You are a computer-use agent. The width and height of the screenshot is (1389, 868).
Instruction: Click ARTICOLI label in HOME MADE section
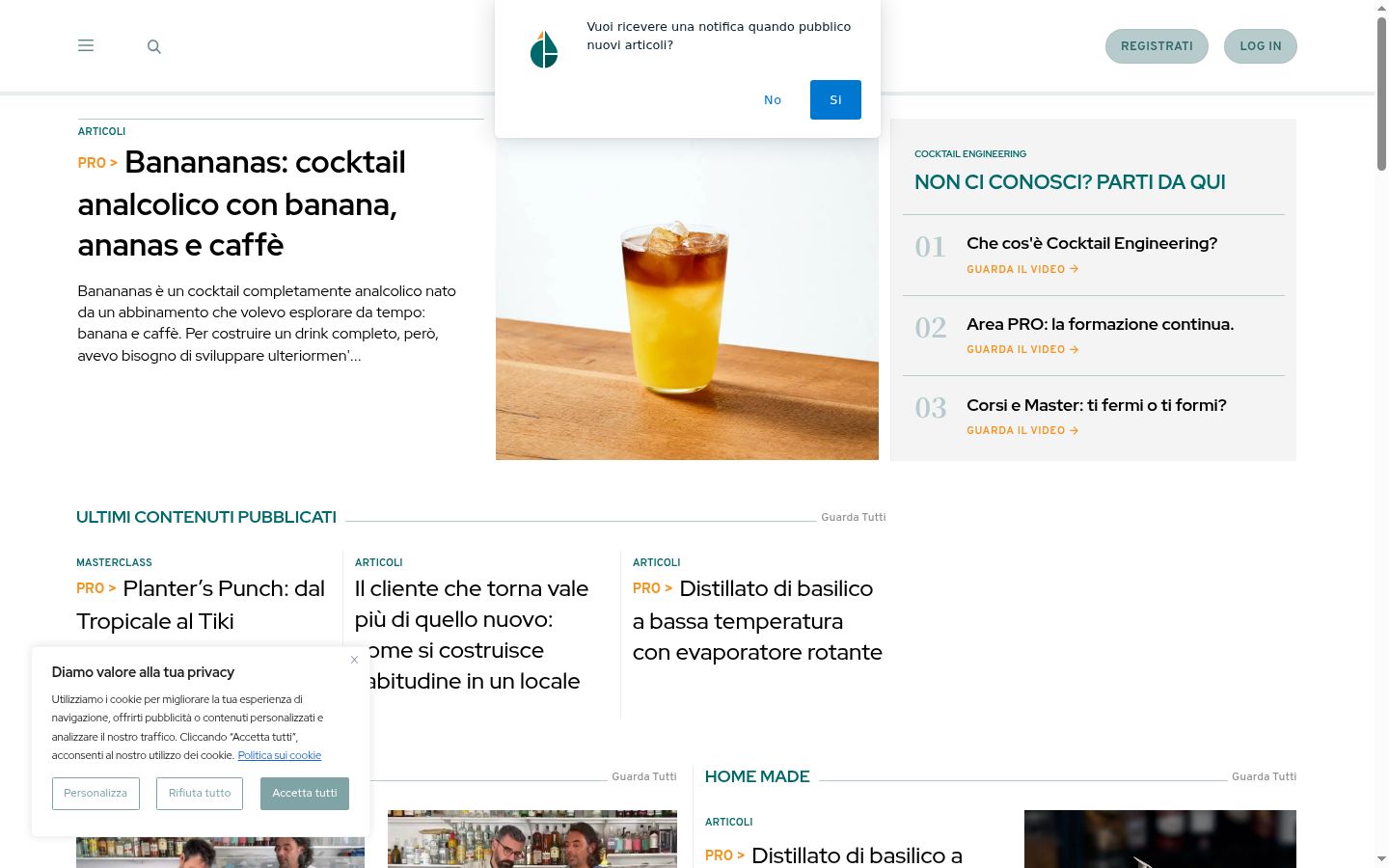[728, 822]
